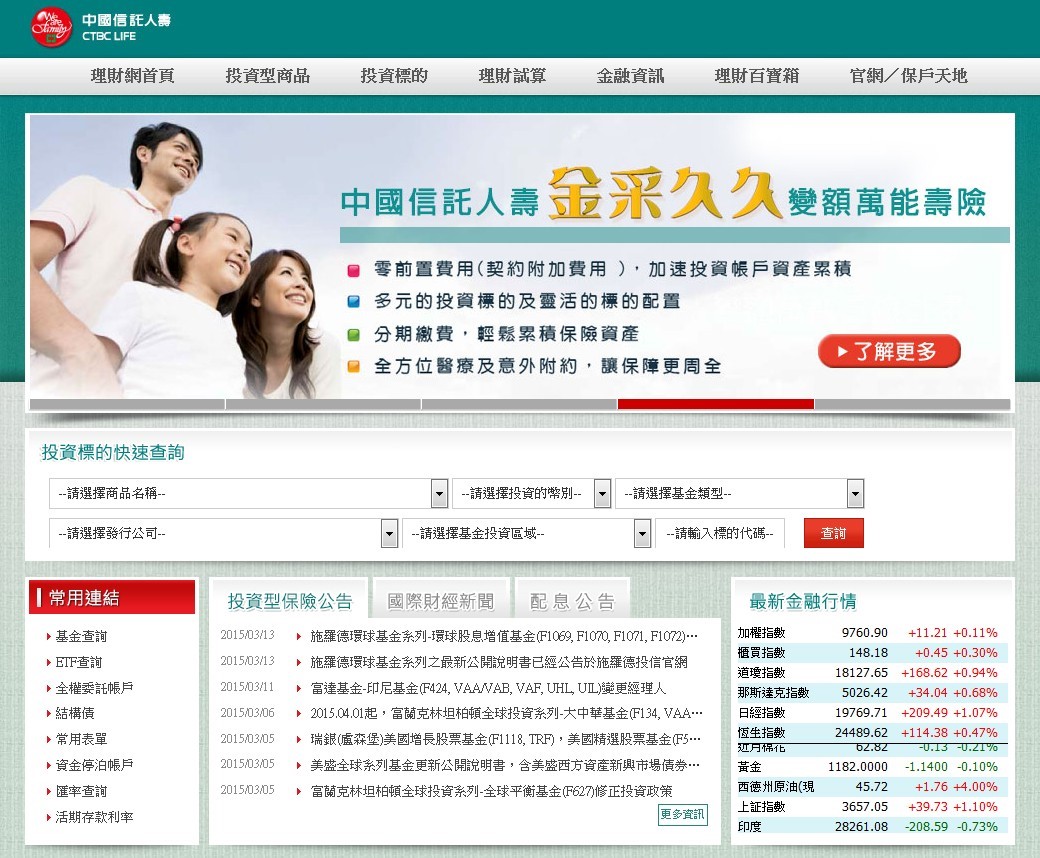Open 金融資訊 menu
1040x858 pixels.
[x=630, y=76]
